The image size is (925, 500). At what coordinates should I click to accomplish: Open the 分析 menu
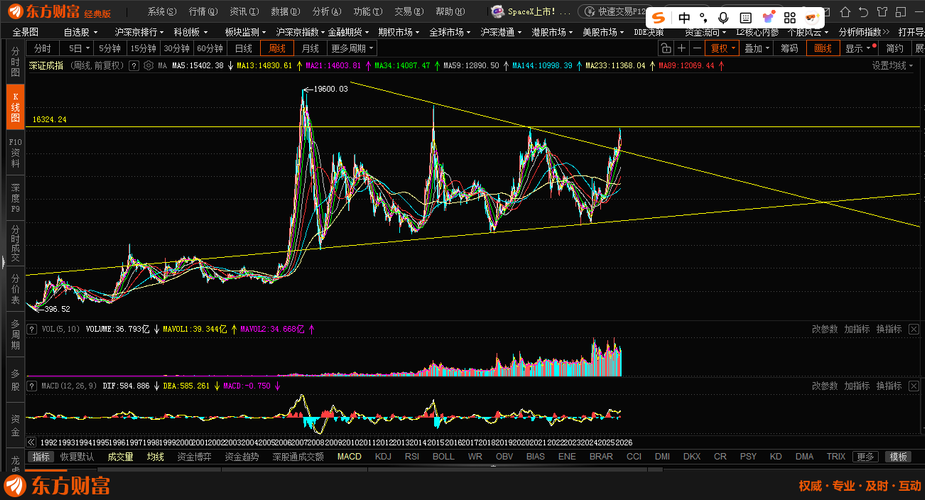click(x=326, y=12)
